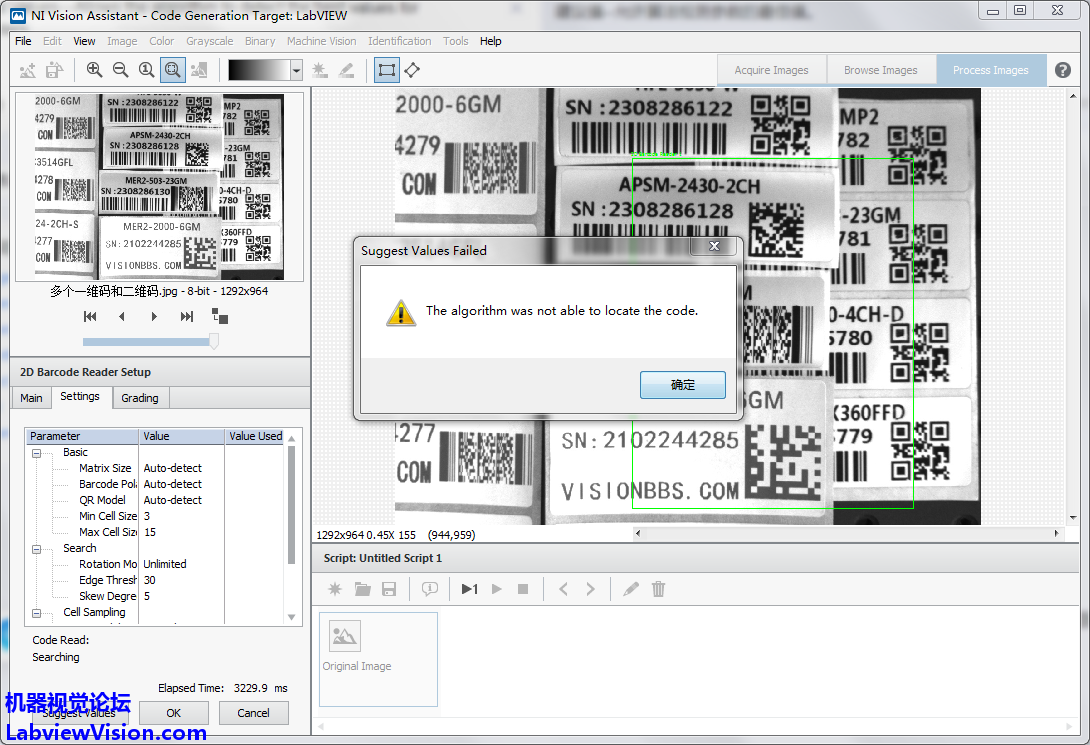1090x745 pixels.
Task: Click the Cancel button in setup panel
Action: point(253,713)
